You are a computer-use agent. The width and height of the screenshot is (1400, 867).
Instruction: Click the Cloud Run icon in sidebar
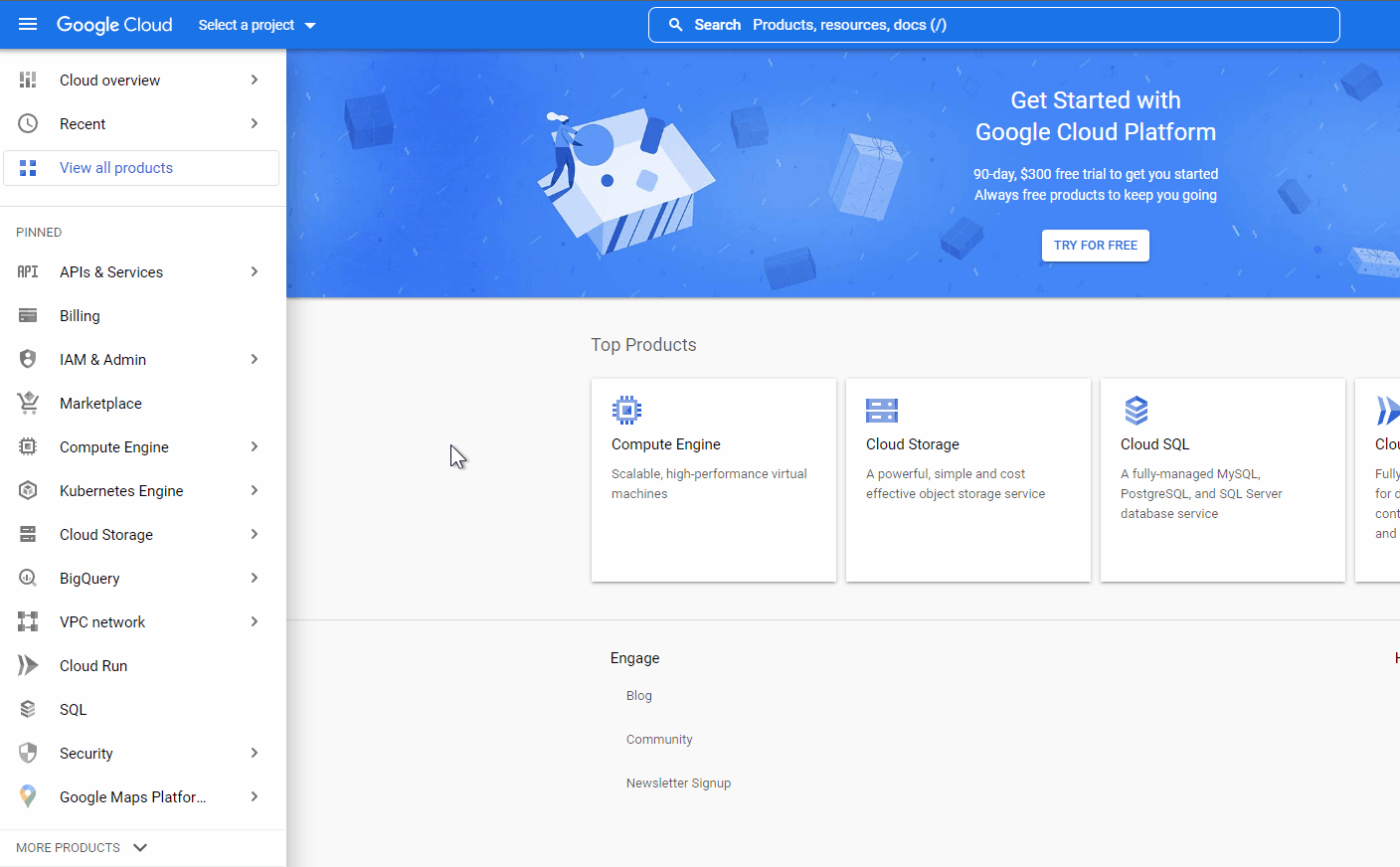click(x=28, y=666)
